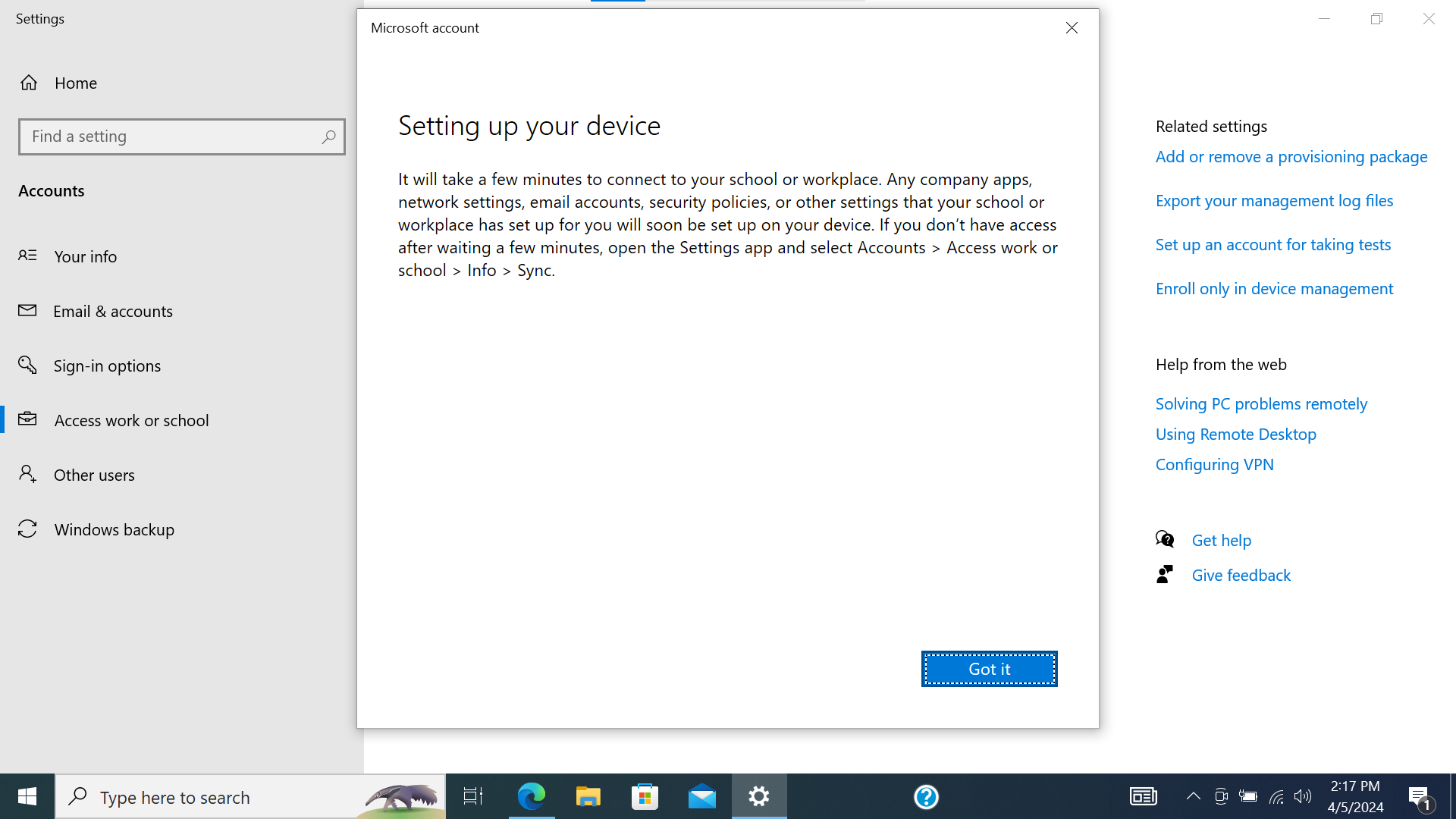Screen dimensions: 1456x819
Task: Click Enroll only in device management
Action: click(1274, 289)
